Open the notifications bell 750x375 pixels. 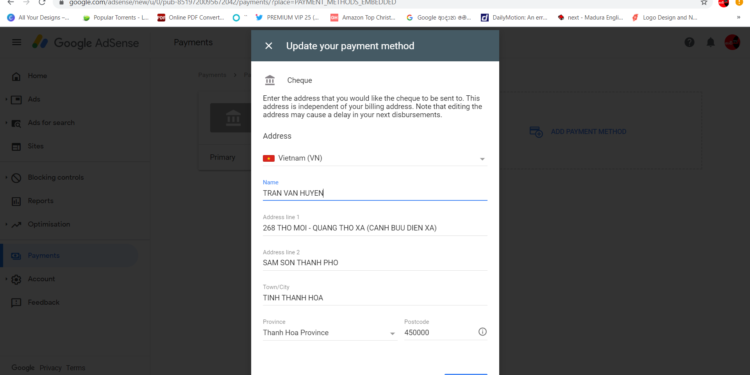pyautogui.click(x=711, y=42)
